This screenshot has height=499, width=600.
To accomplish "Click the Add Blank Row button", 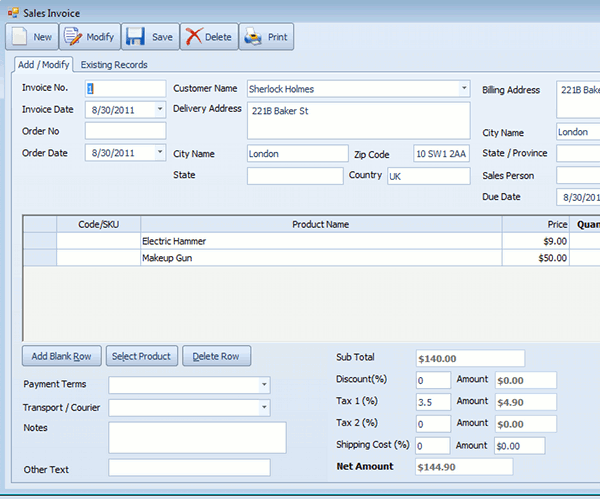I will tap(62, 356).
